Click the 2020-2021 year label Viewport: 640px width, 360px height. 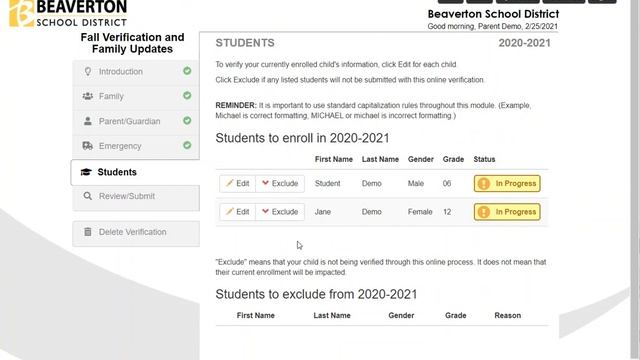click(524, 43)
